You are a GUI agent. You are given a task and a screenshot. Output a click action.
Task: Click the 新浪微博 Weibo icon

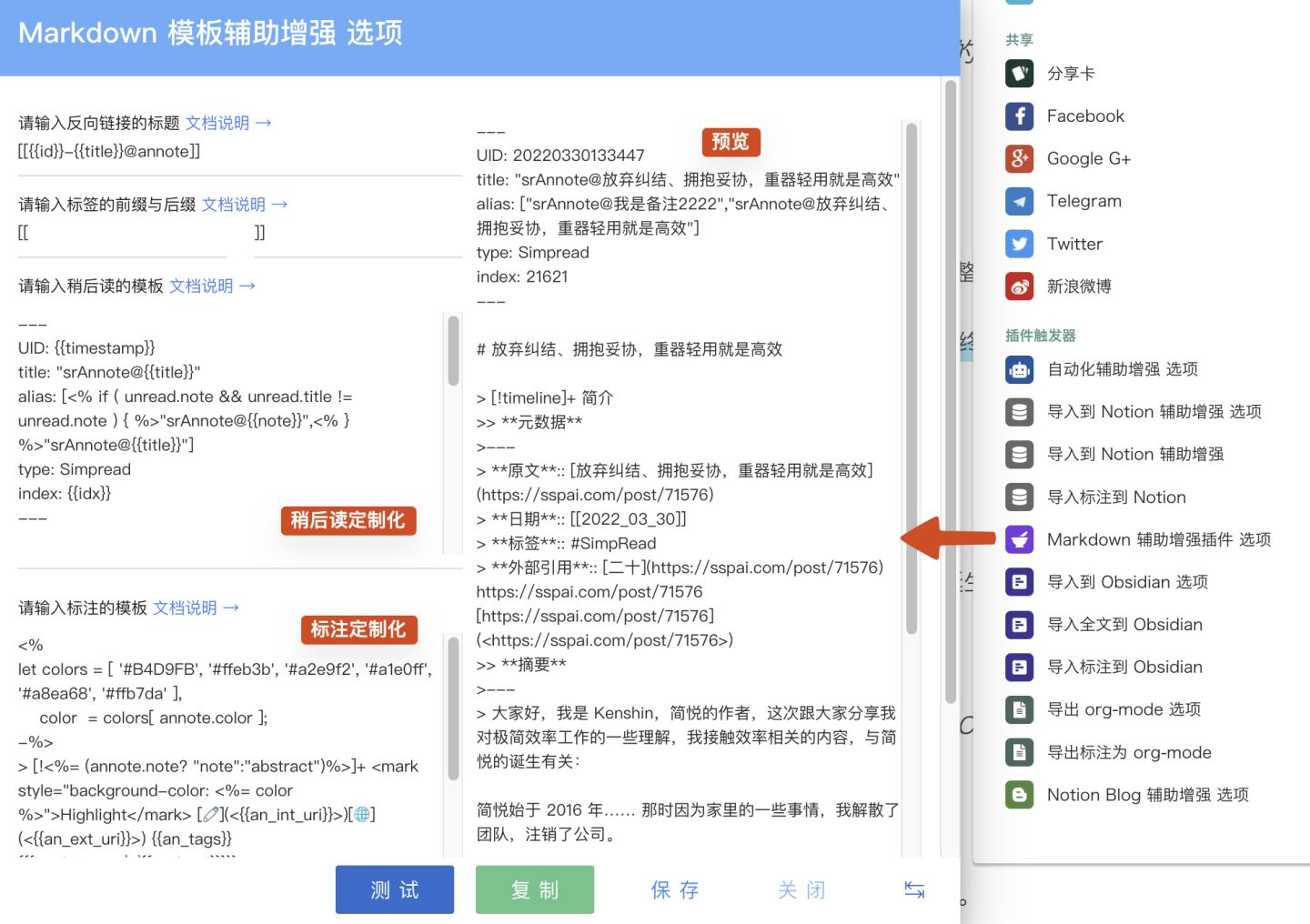(1019, 286)
